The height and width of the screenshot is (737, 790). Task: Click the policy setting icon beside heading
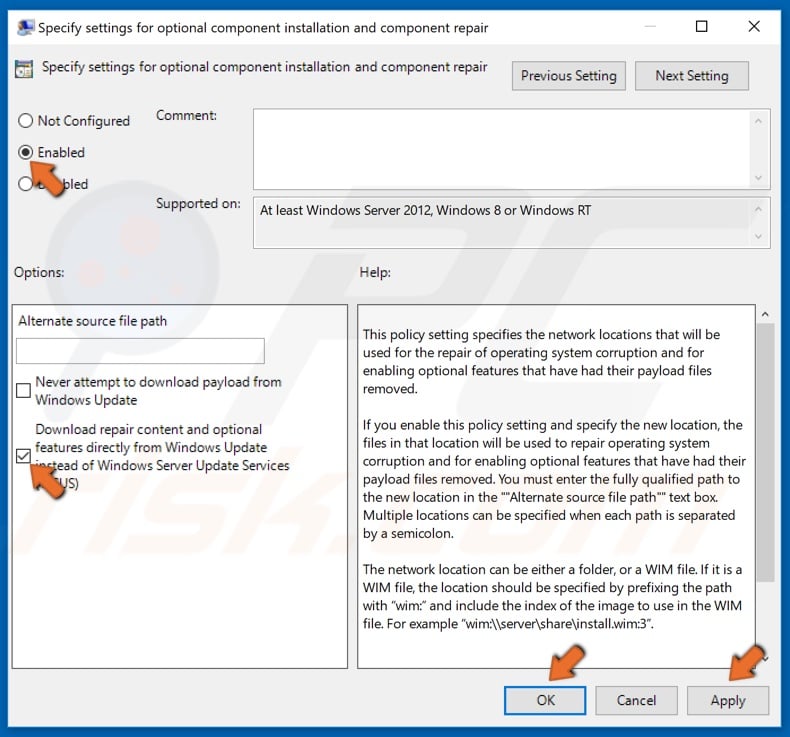coord(24,69)
